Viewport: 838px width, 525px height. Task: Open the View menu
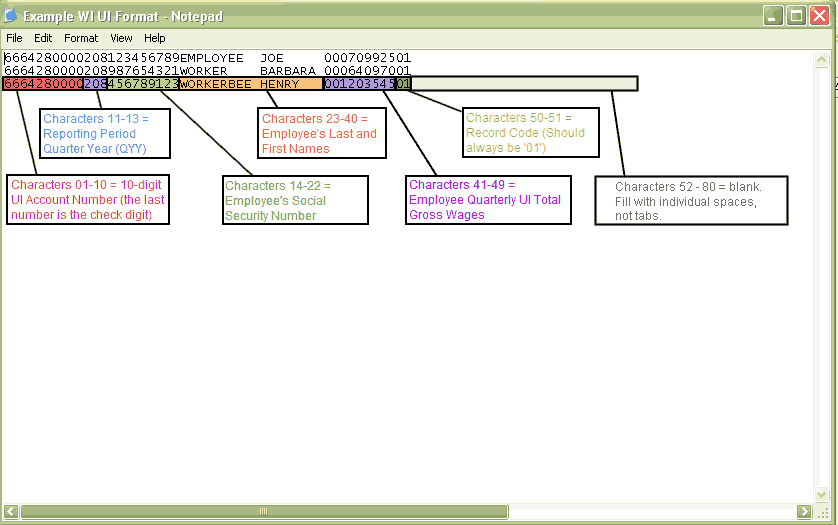pos(121,38)
